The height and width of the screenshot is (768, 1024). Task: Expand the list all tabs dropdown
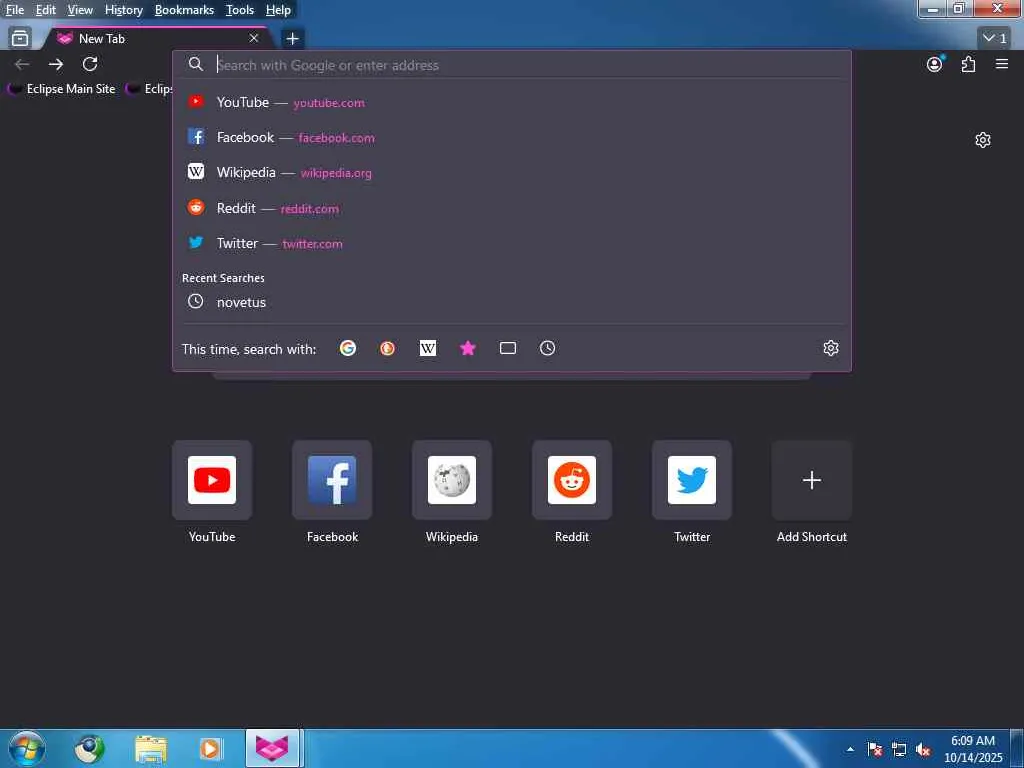(x=994, y=39)
